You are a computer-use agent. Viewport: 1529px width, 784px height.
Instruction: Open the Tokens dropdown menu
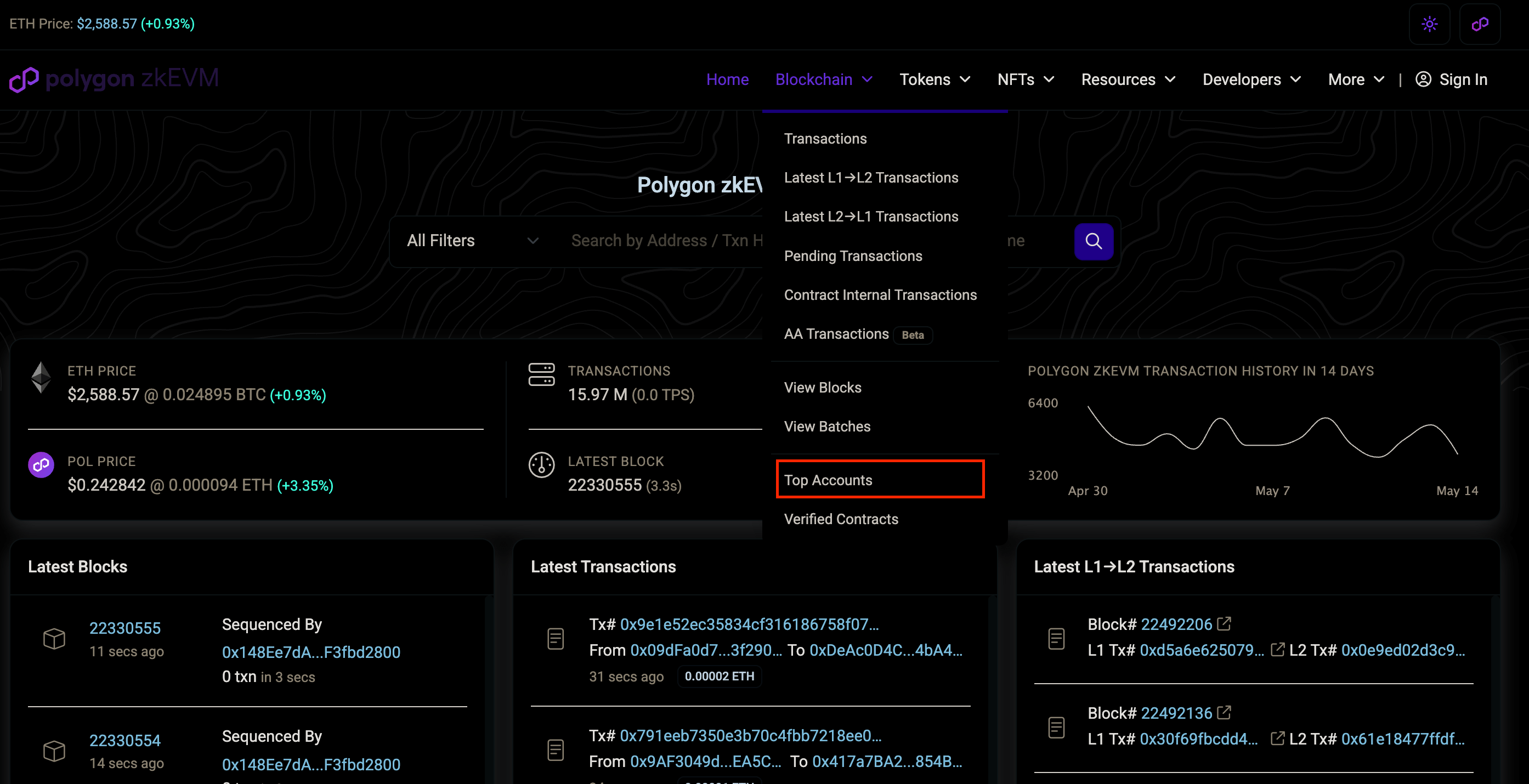(935, 79)
